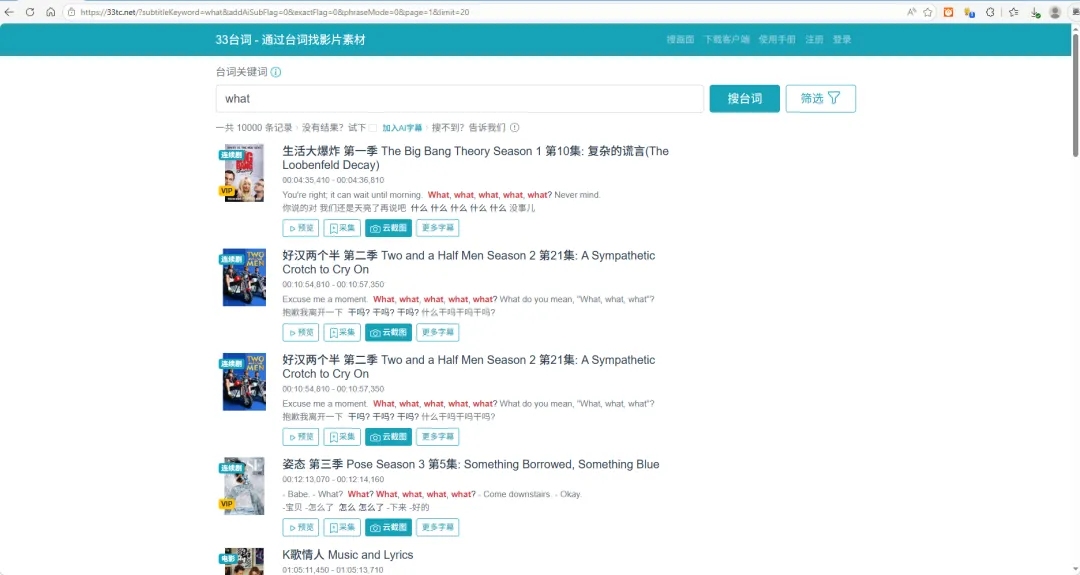Click camera icon on Big Bang Theory 云截图
Viewport: 1080px width, 575px height.
coord(375,228)
